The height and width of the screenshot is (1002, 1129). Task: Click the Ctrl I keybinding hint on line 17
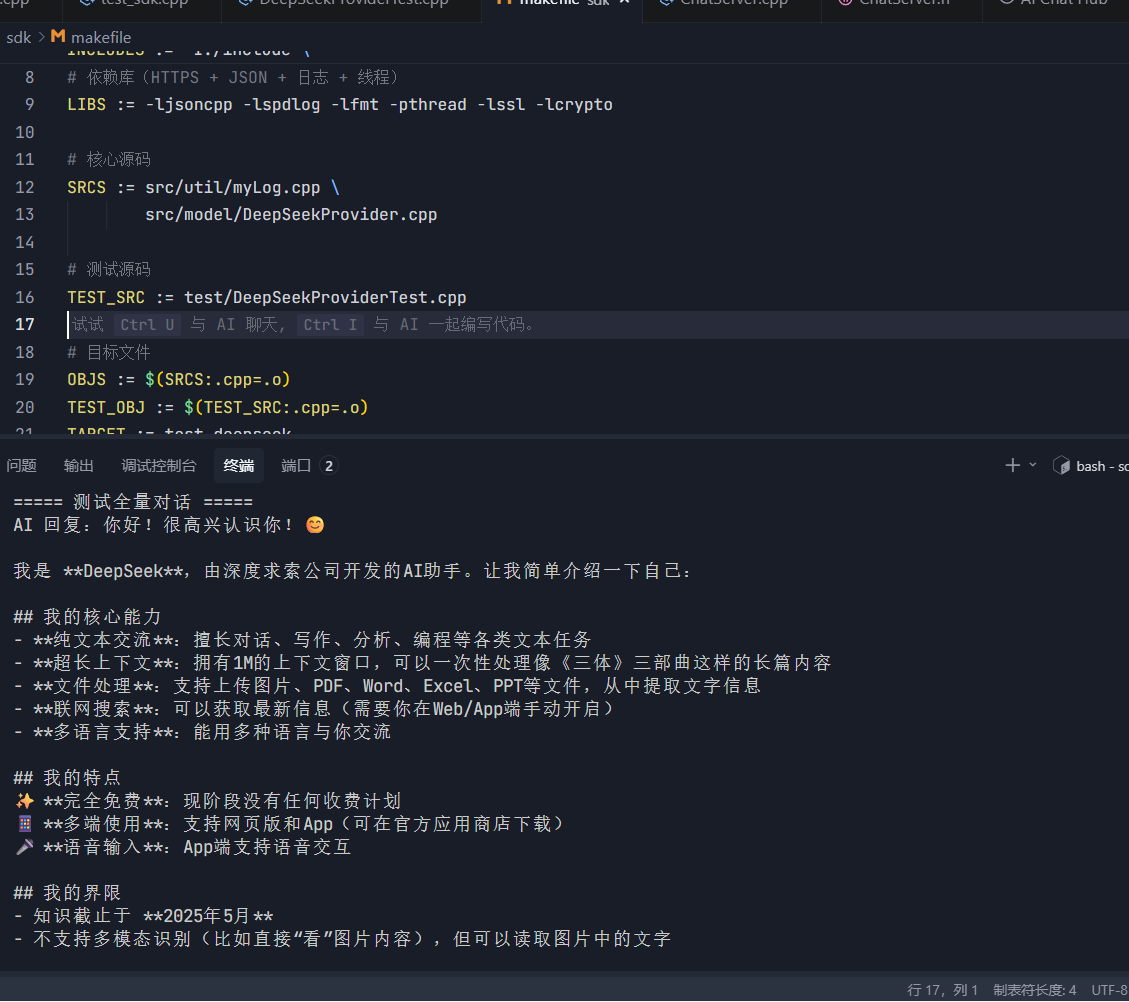tap(330, 325)
